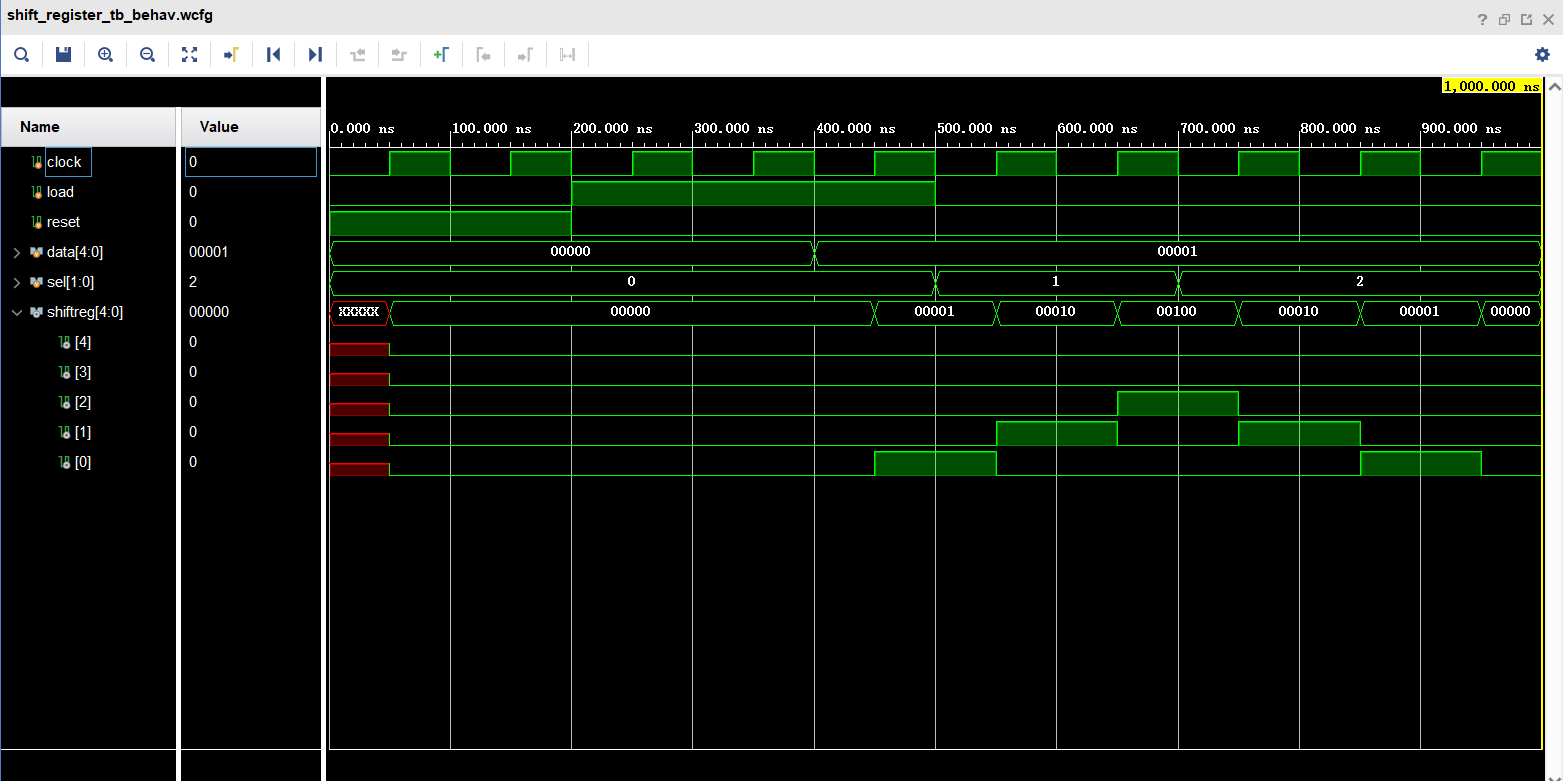This screenshot has height=781, width=1563.
Task: Click the 00100 segment in shiftreg waveform
Action: pos(1177,312)
